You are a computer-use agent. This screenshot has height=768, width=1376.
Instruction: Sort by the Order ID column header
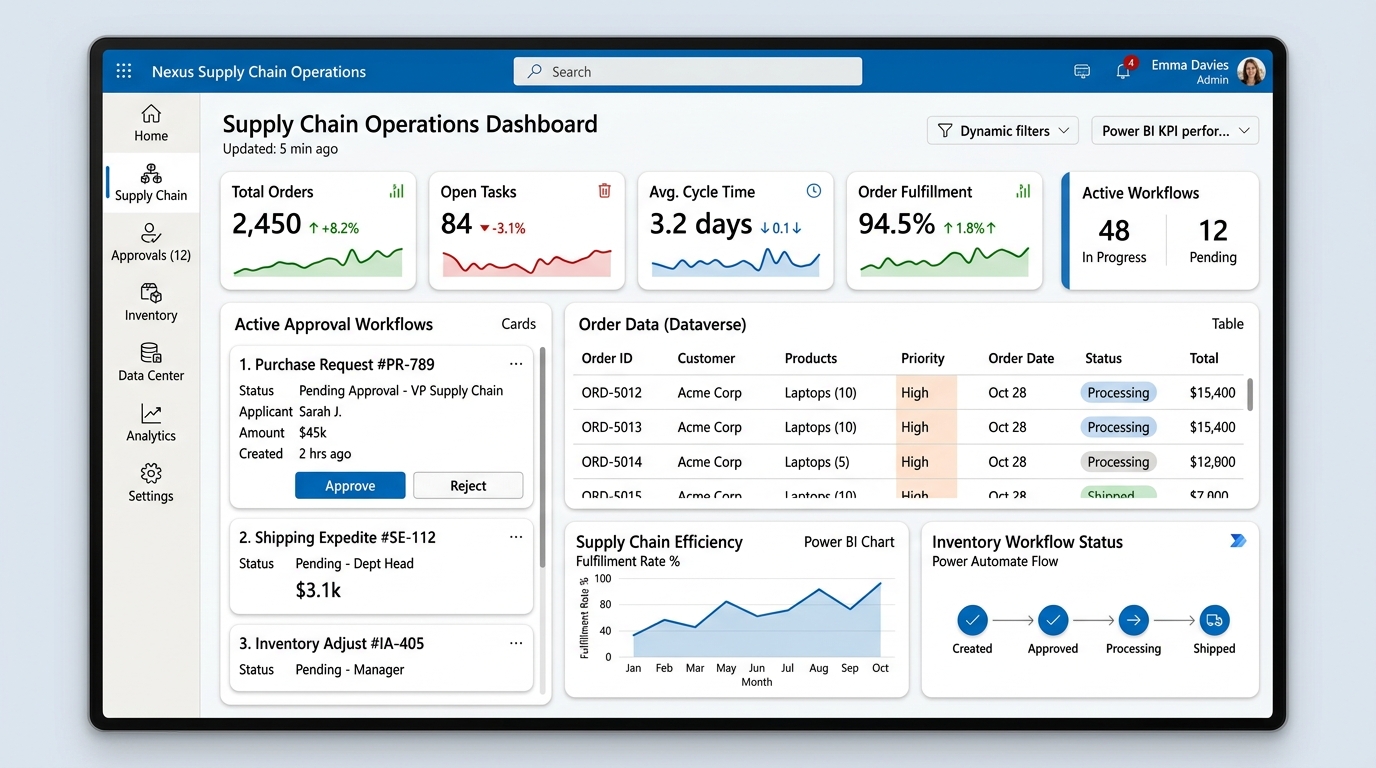point(607,358)
